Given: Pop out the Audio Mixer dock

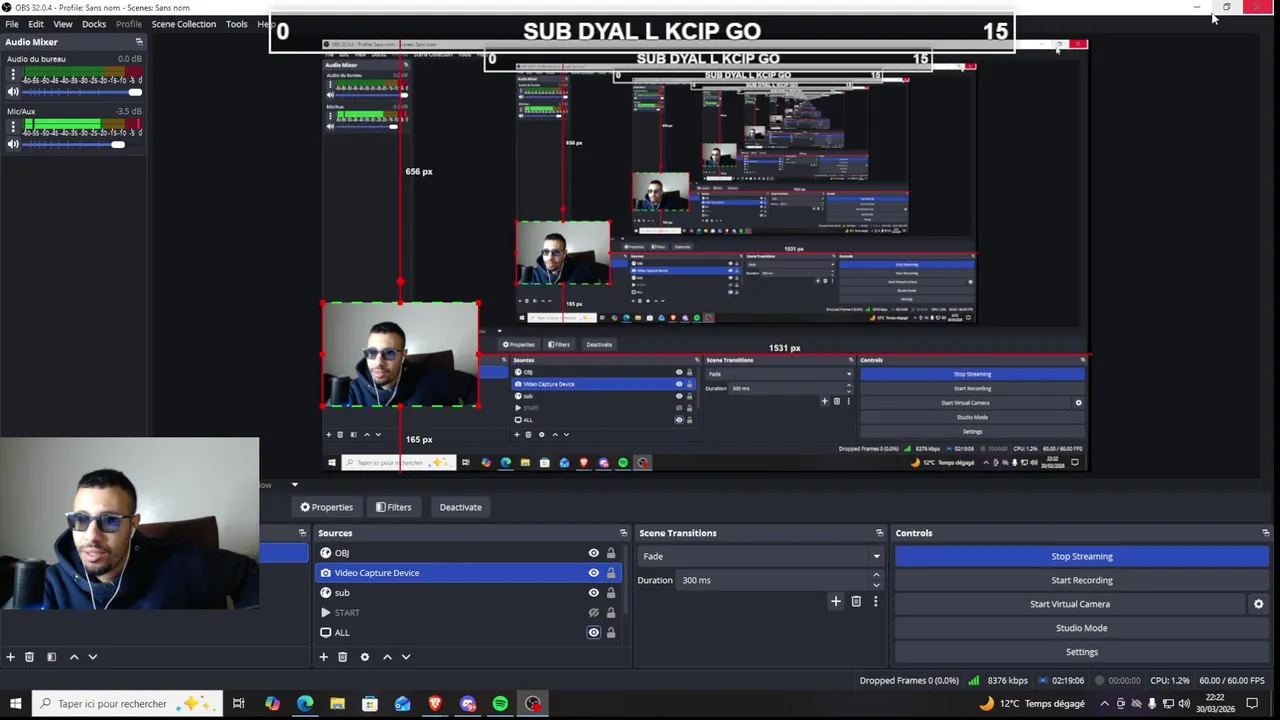Looking at the screenshot, I should click(139, 42).
